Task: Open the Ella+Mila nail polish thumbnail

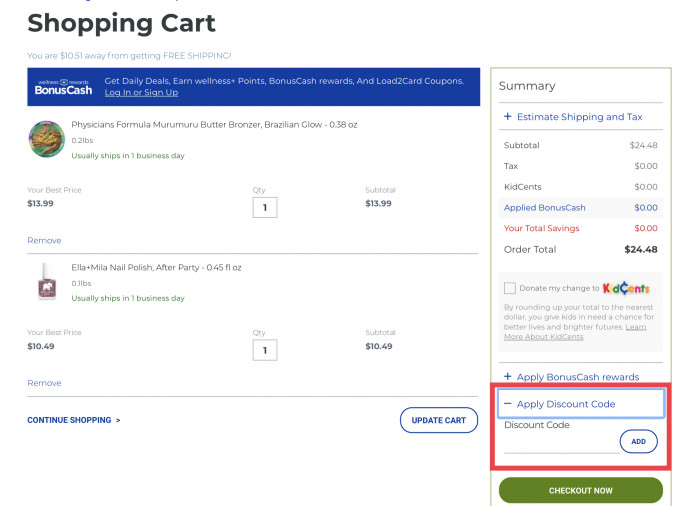Action: pyautogui.click(x=46, y=281)
